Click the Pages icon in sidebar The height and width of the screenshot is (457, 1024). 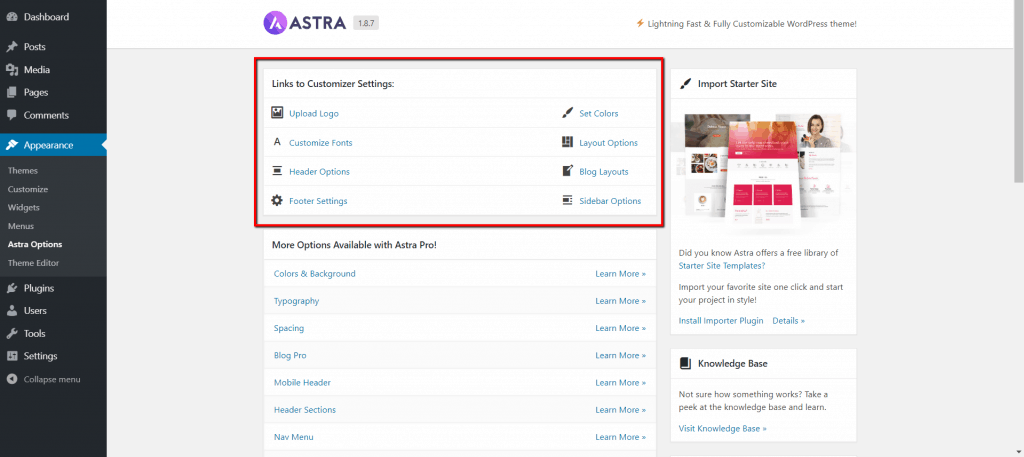[12, 93]
